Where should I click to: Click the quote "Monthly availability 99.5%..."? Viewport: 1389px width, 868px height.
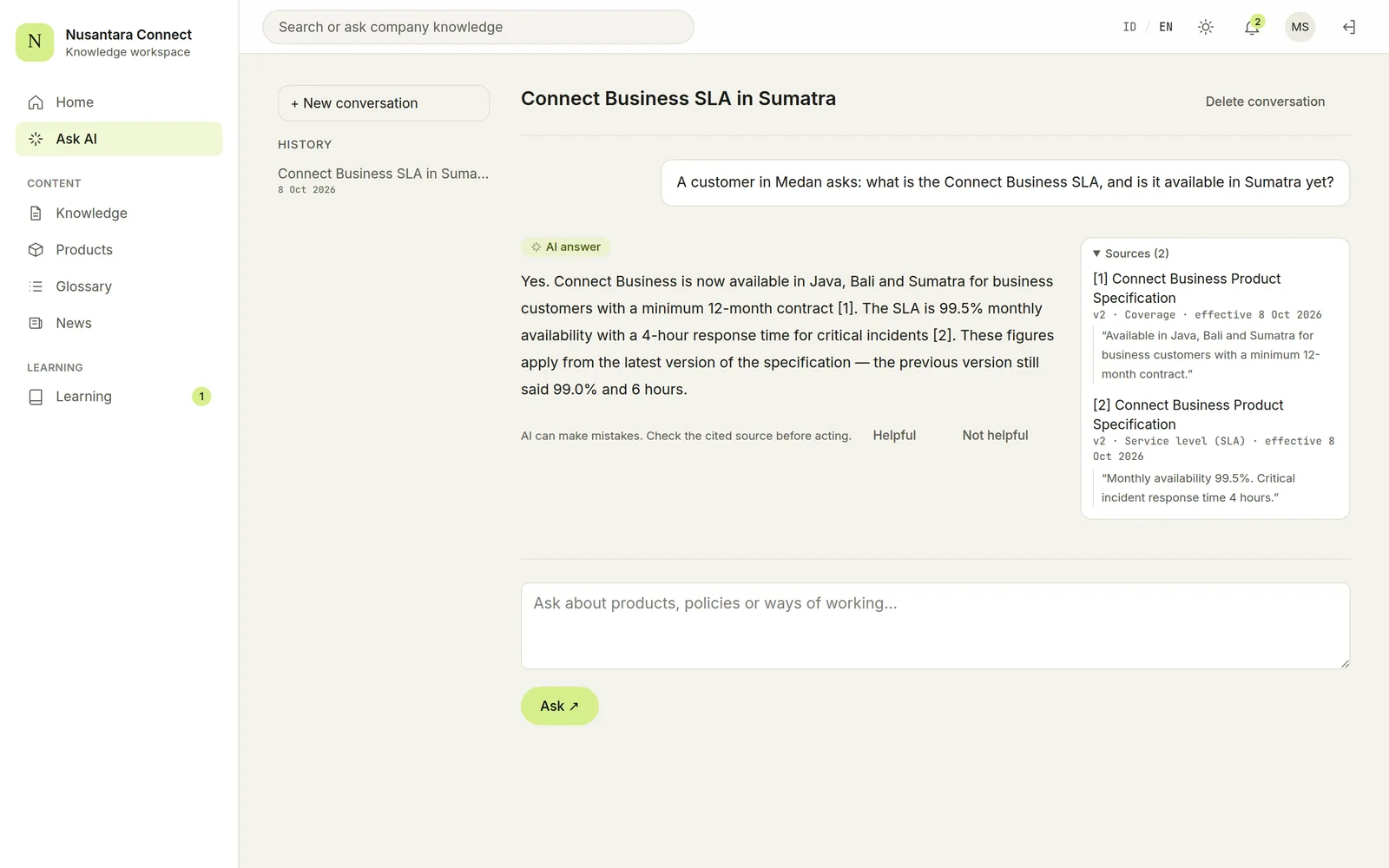click(x=1198, y=488)
